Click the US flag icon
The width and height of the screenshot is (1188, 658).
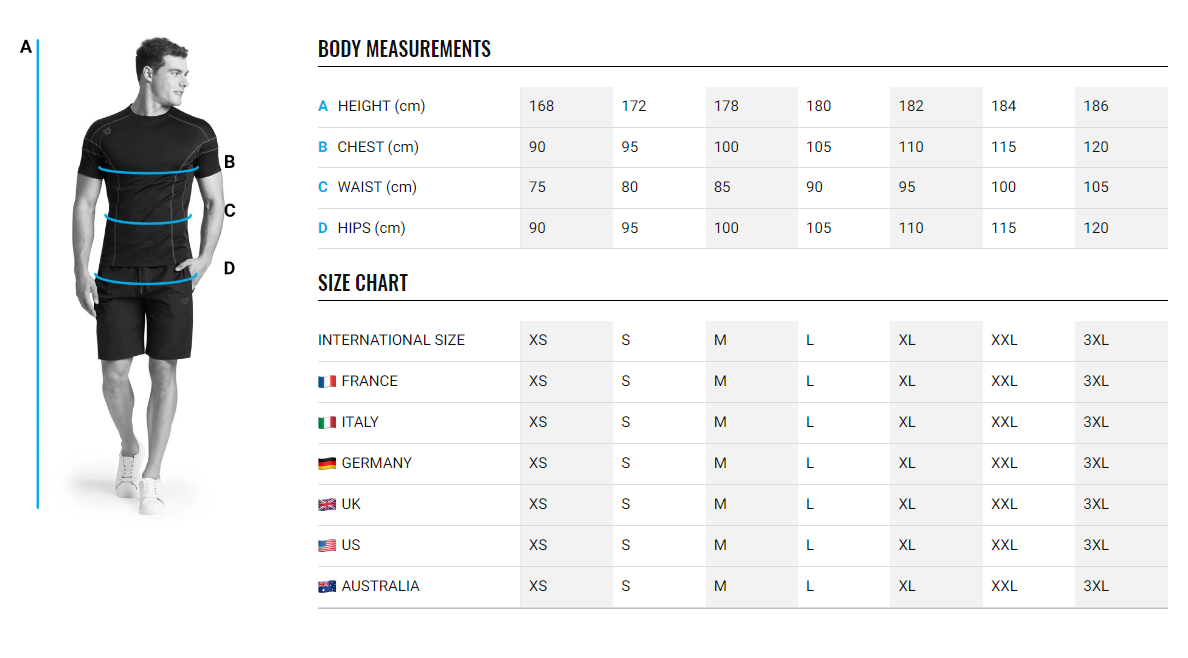(x=326, y=545)
